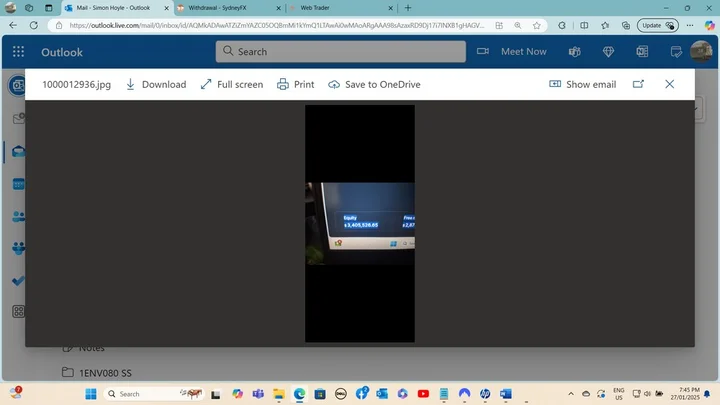
Task: Expand the system tray hidden icons chevron
Action: 571,394
